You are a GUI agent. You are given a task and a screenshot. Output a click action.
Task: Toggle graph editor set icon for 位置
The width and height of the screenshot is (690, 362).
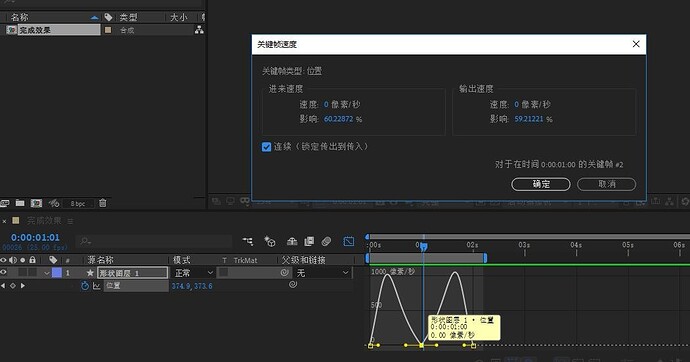(x=96, y=286)
